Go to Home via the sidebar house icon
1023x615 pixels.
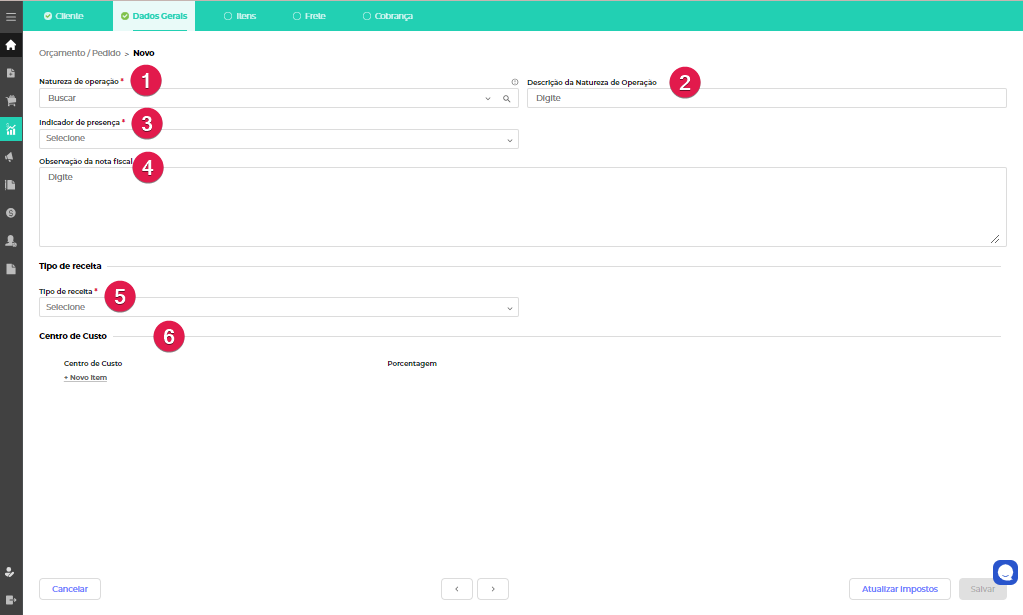[11, 45]
